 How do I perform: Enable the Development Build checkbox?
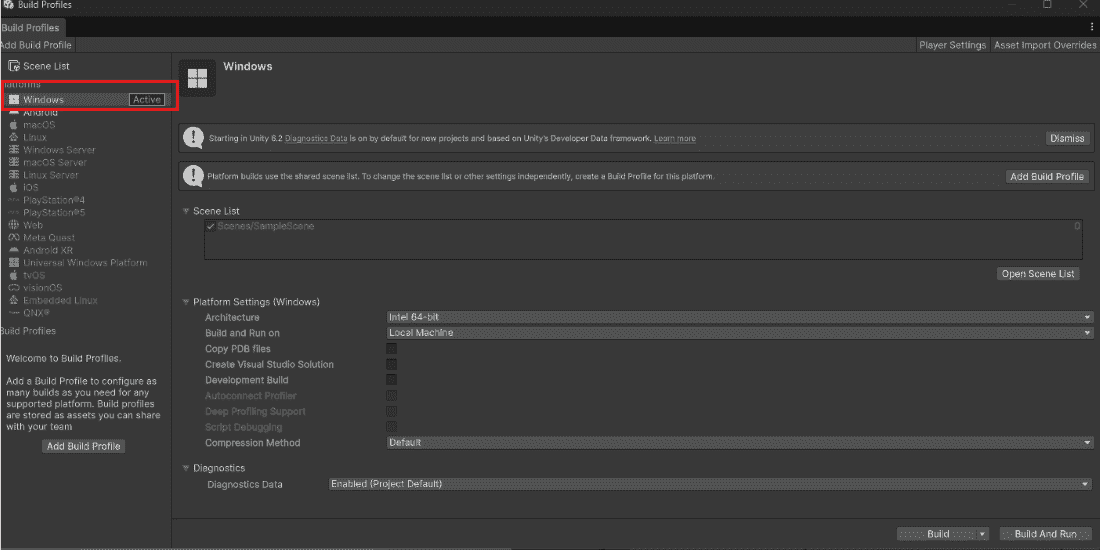[391, 380]
